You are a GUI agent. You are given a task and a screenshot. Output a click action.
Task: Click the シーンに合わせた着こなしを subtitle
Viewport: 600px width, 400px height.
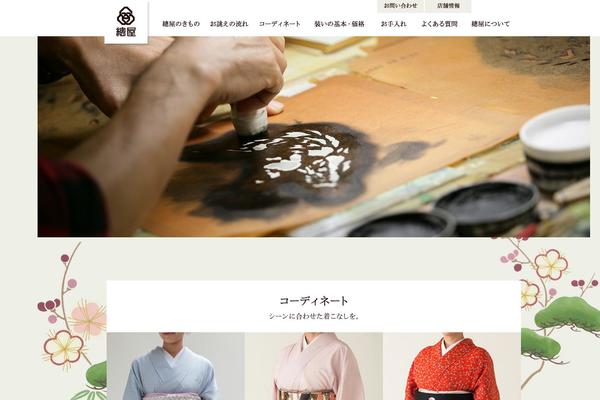(314, 317)
